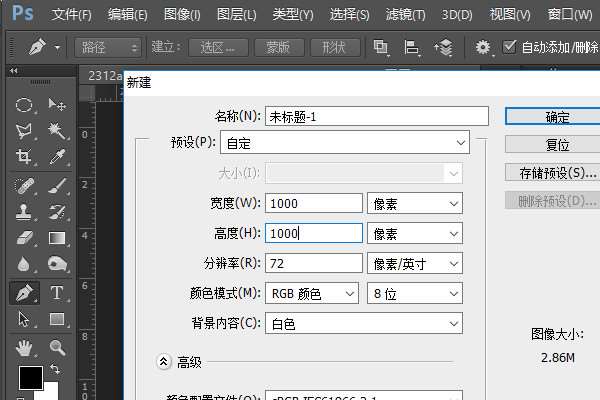Select the Brush tool
This screenshot has width=600, height=400.
[x=57, y=186]
